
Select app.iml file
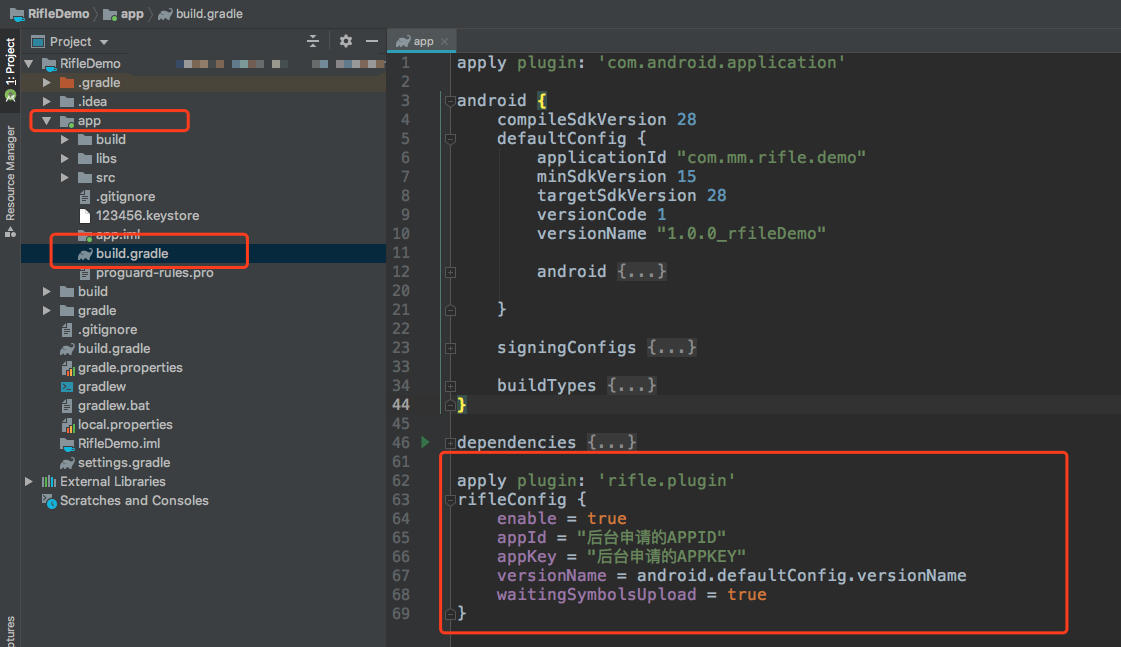tap(117, 234)
